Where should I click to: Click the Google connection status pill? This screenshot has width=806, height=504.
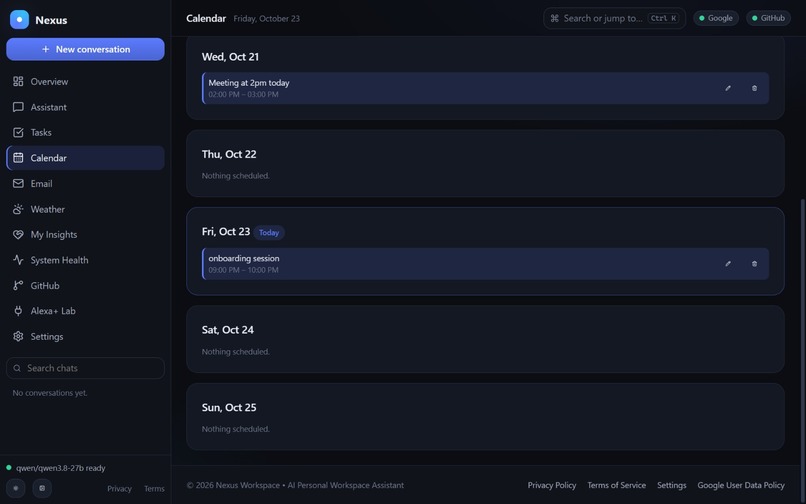coord(716,18)
